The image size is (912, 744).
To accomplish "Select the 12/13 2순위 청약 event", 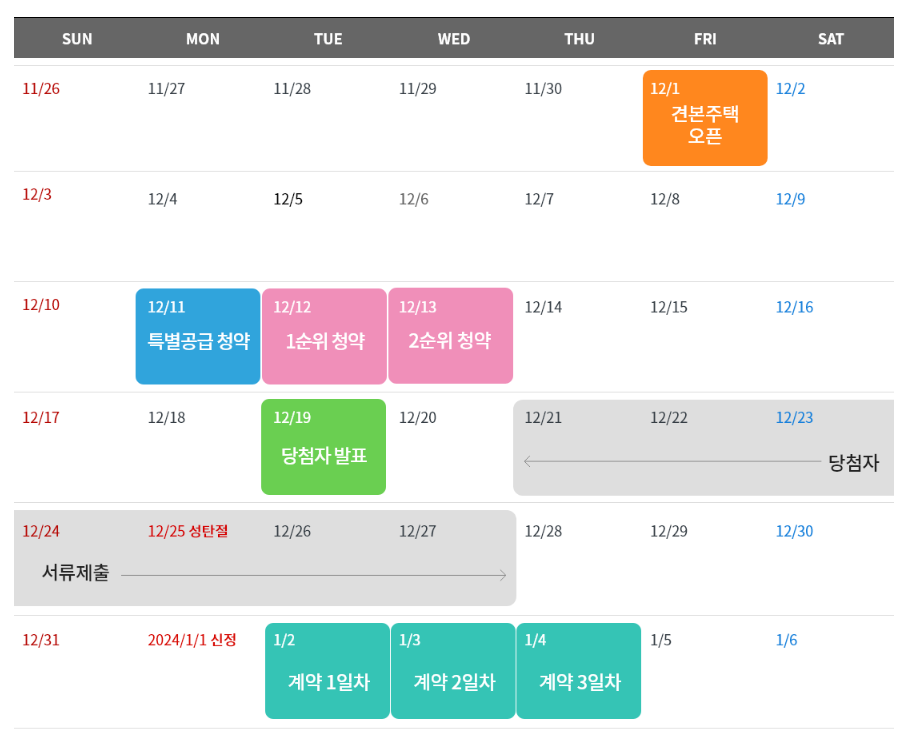I will 450,336.
